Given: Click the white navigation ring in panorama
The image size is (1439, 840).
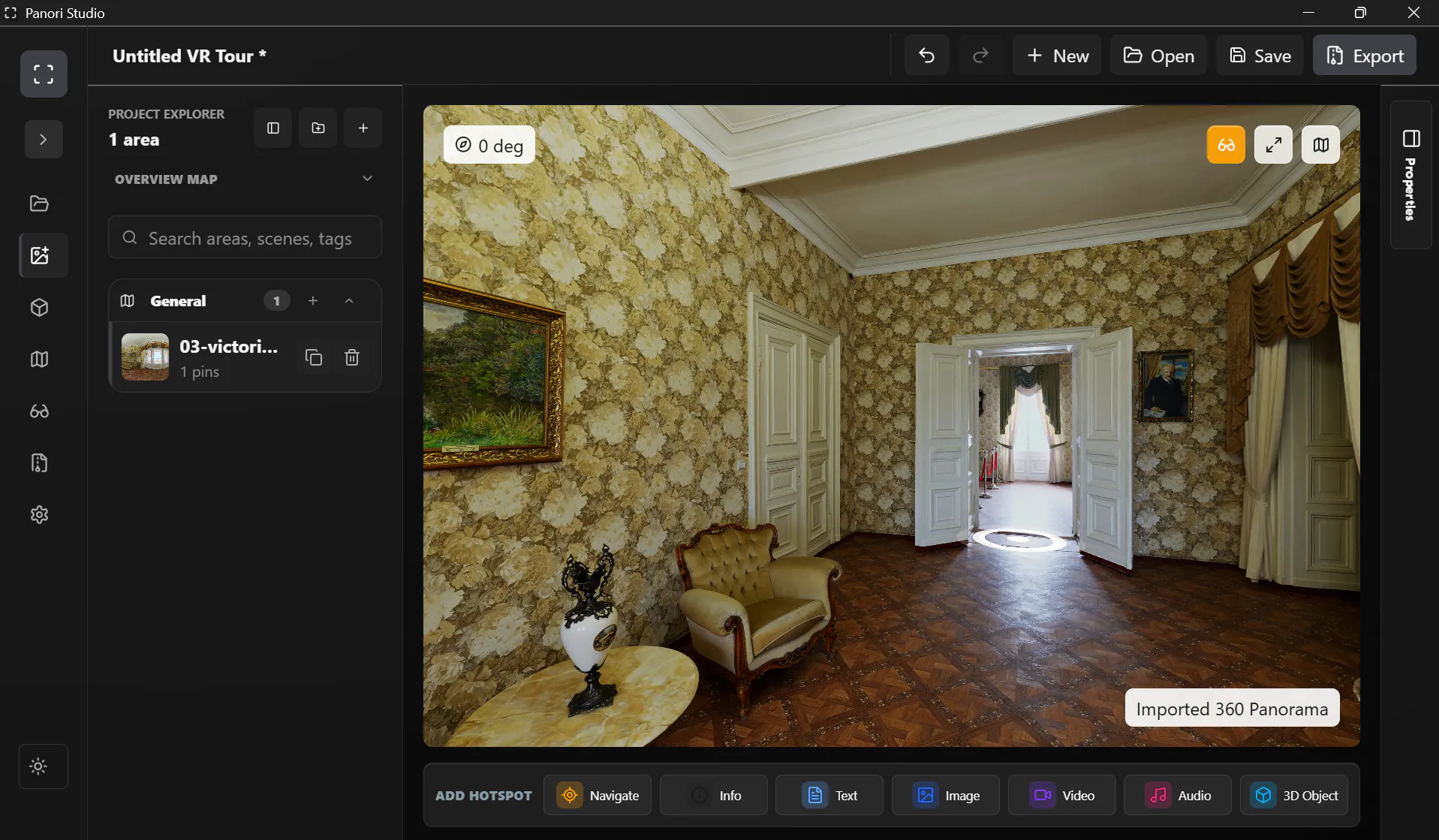Looking at the screenshot, I should [x=1019, y=539].
